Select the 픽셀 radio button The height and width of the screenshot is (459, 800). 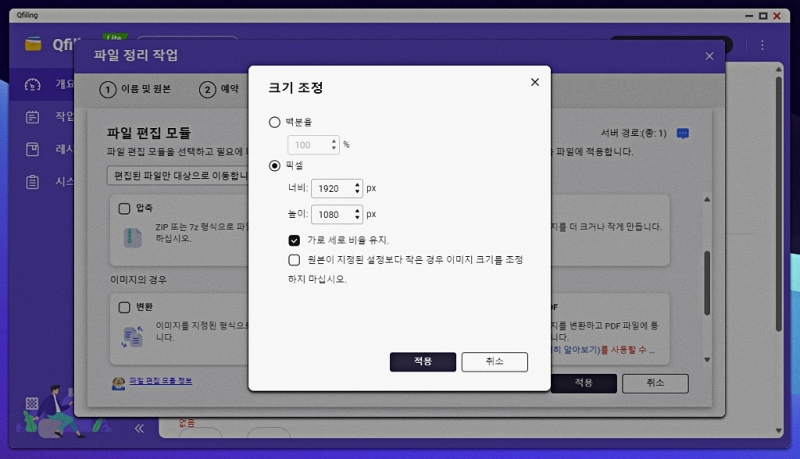pyautogui.click(x=275, y=165)
